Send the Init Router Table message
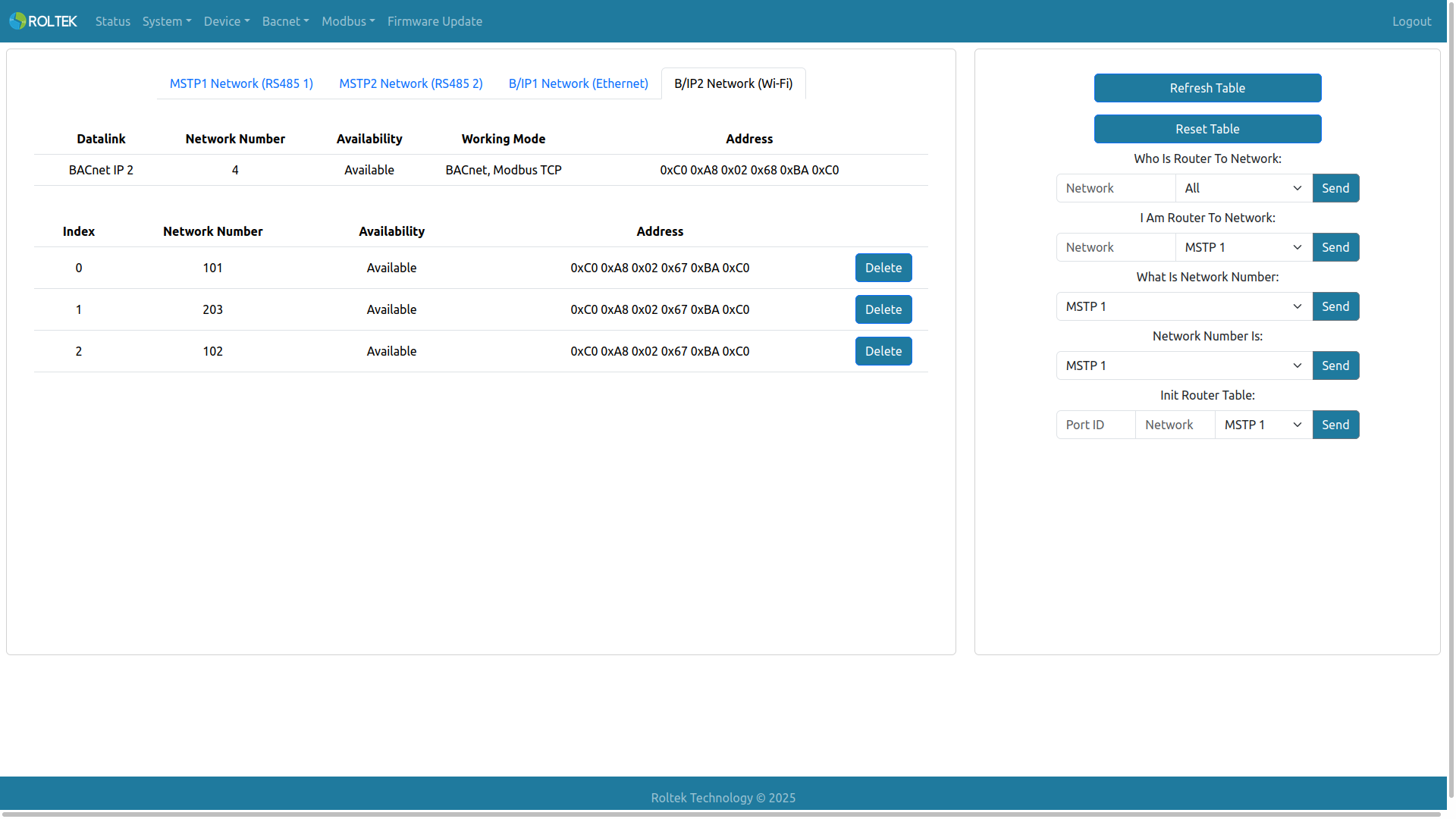 tap(1335, 425)
